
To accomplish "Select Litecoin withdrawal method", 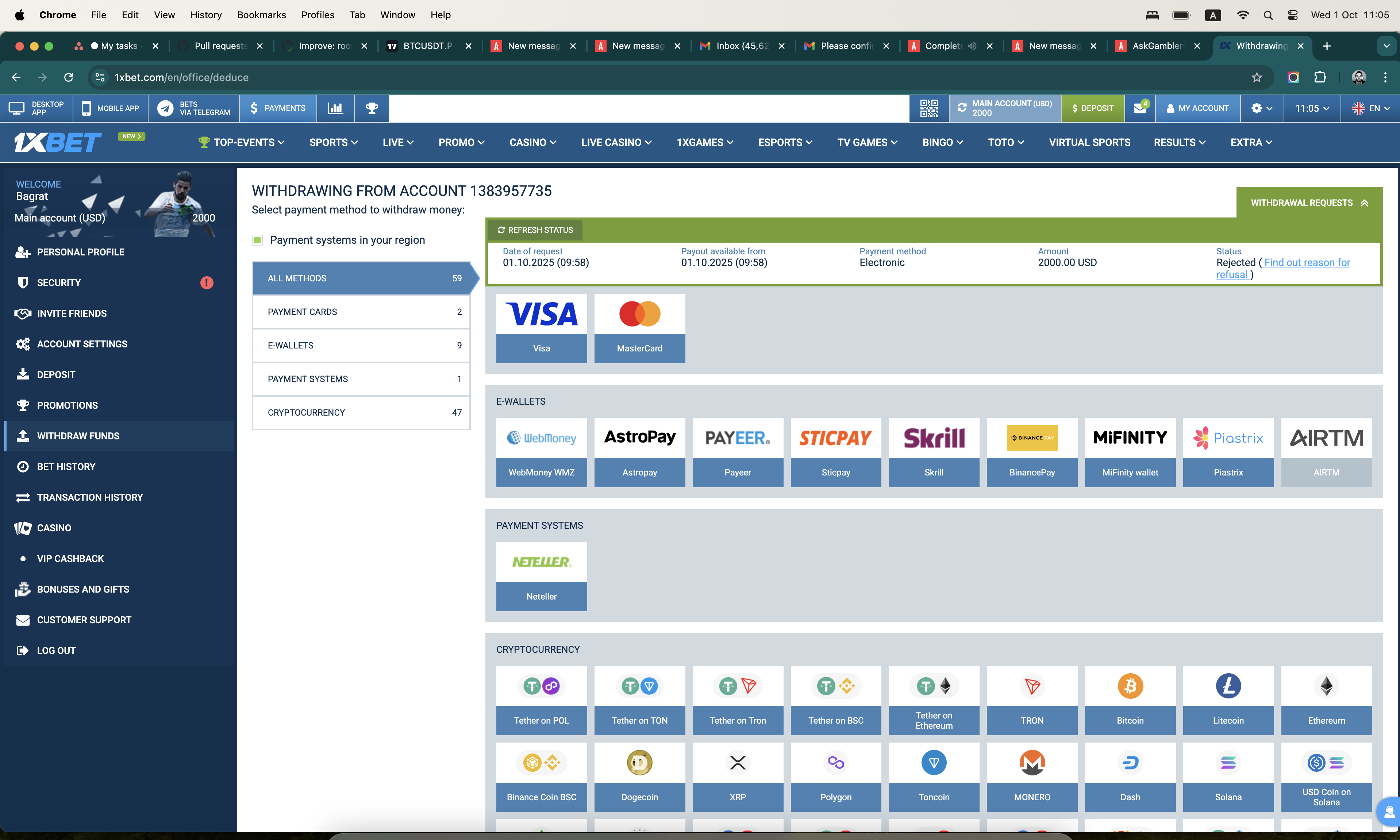I will [1228, 700].
